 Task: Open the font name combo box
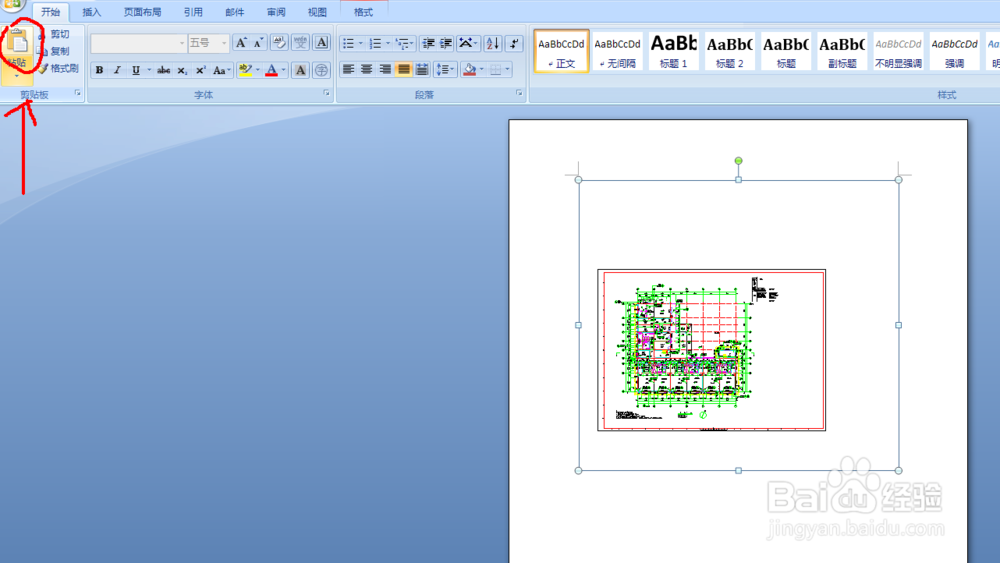[x=138, y=43]
